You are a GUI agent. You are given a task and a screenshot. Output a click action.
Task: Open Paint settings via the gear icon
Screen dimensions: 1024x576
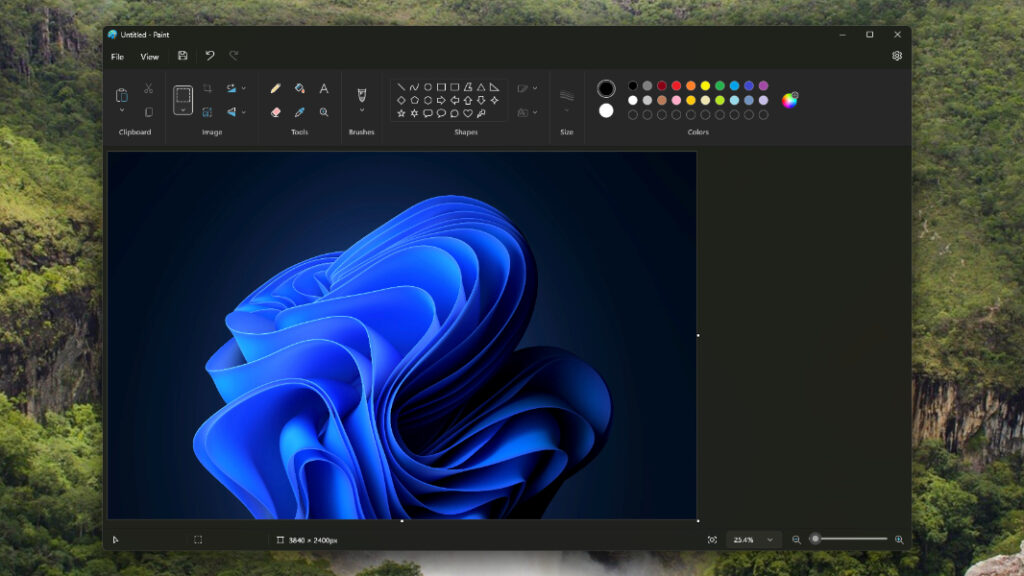897,56
